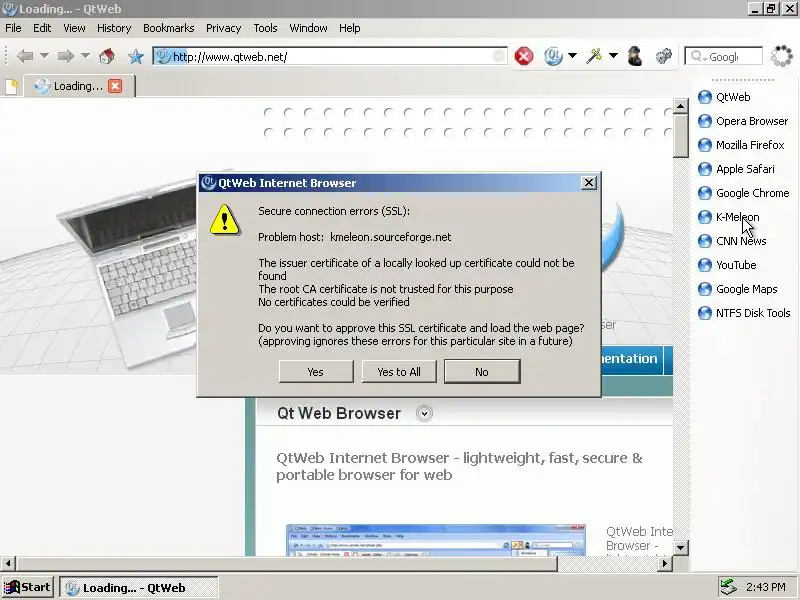Image resolution: width=800 pixels, height=600 pixels.
Task: Click the network tray icon
Action: pos(728,587)
